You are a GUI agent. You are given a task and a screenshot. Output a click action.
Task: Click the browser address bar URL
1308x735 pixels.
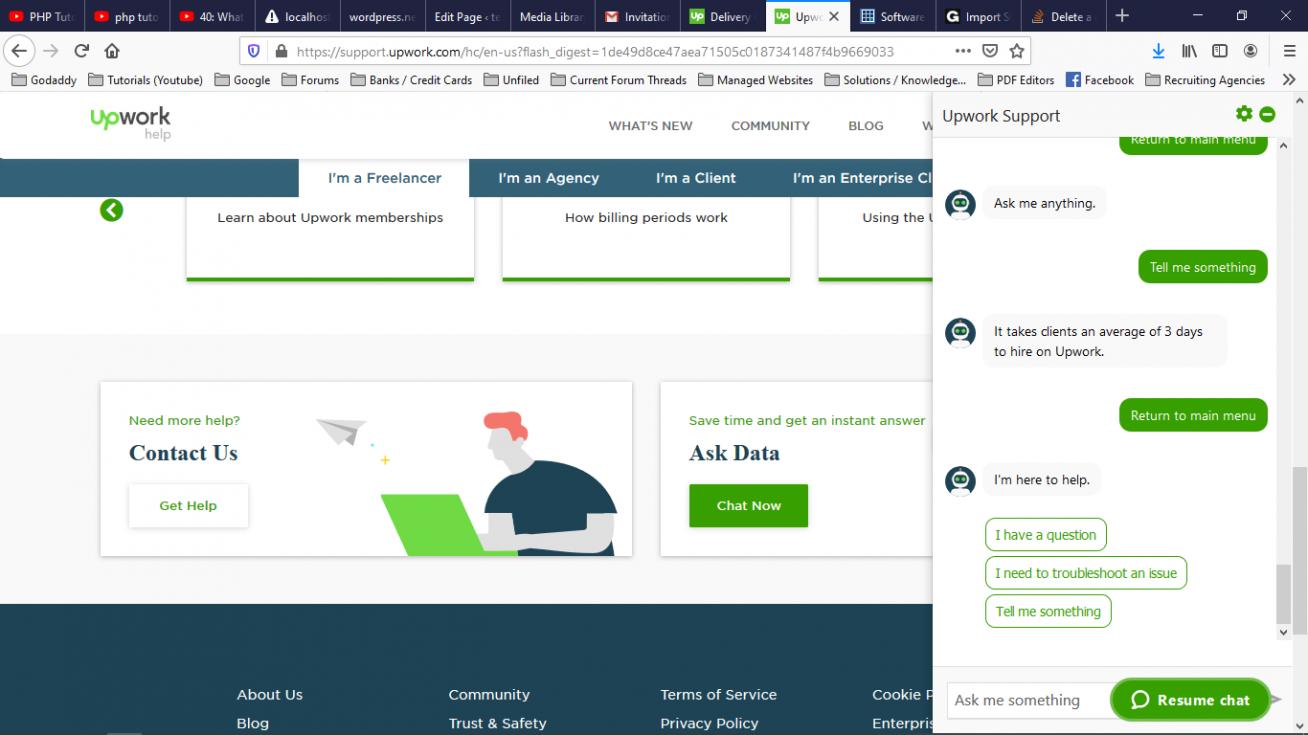595,51
